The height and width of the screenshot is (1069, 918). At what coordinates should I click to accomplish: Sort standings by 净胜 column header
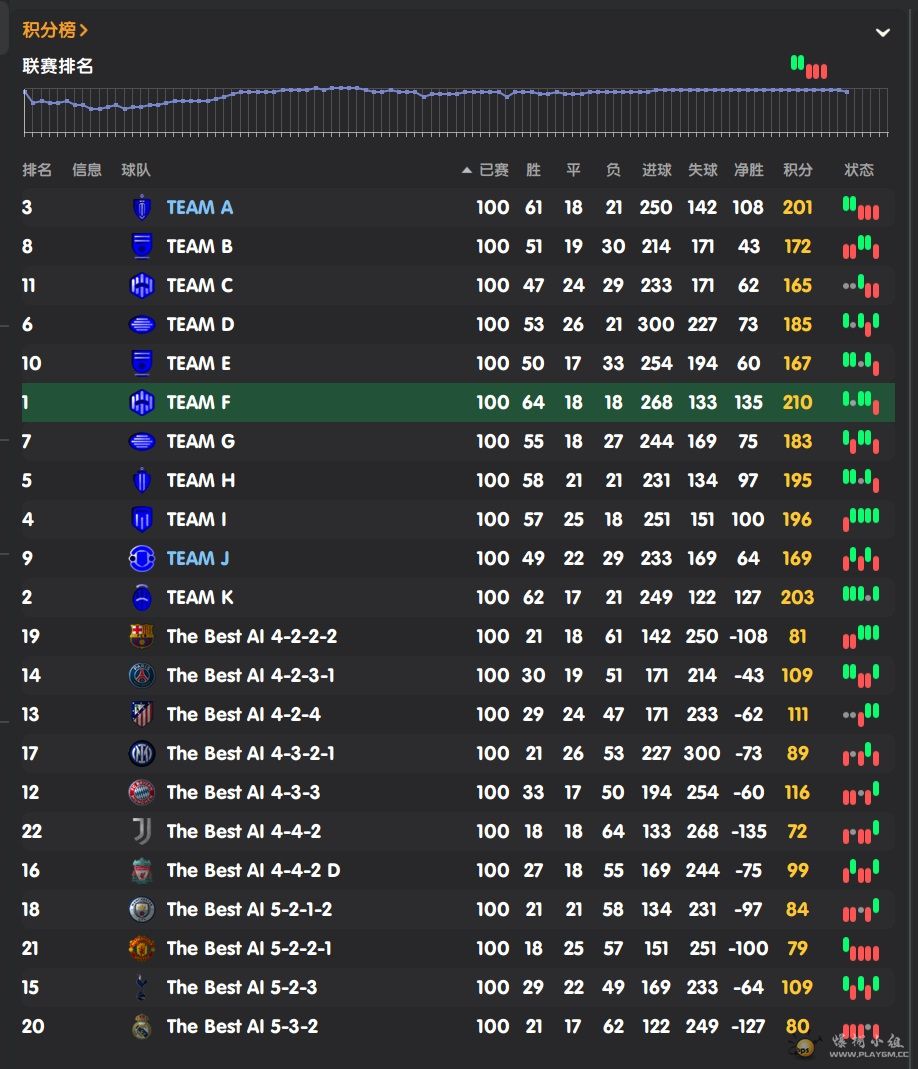(748, 170)
